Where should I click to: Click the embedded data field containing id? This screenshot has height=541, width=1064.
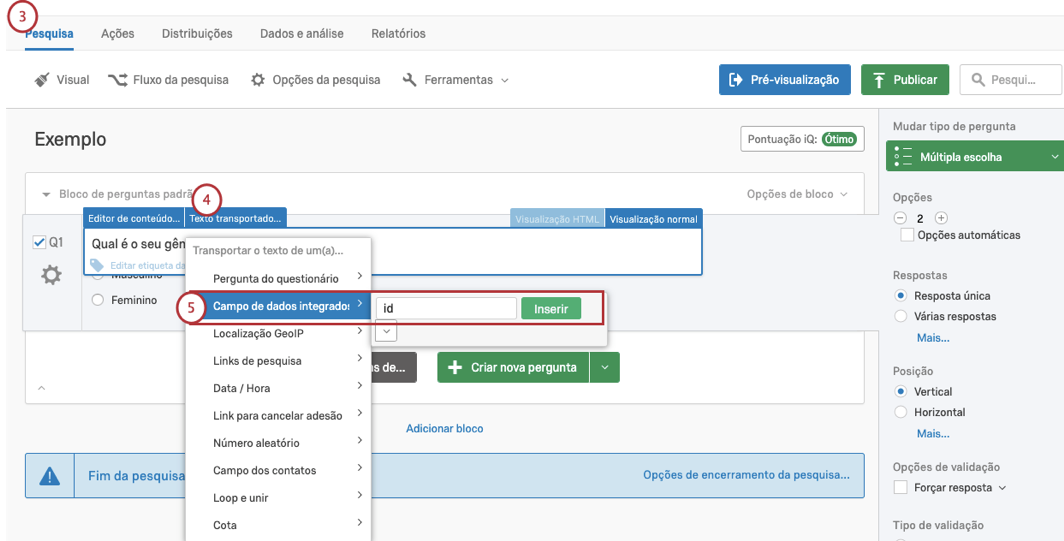coord(446,308)
